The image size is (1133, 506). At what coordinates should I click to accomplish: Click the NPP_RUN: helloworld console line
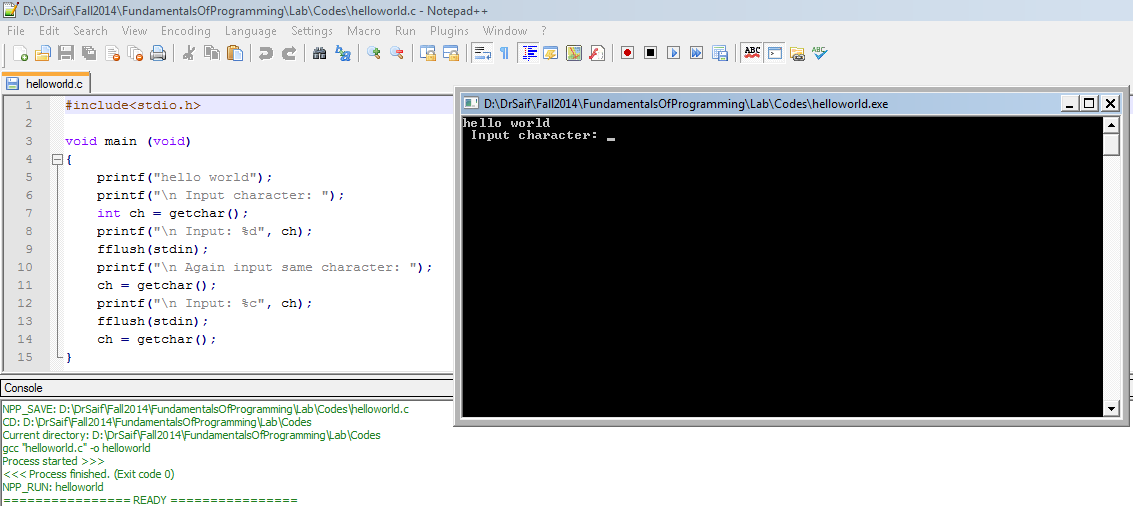(x=53, y=487)
